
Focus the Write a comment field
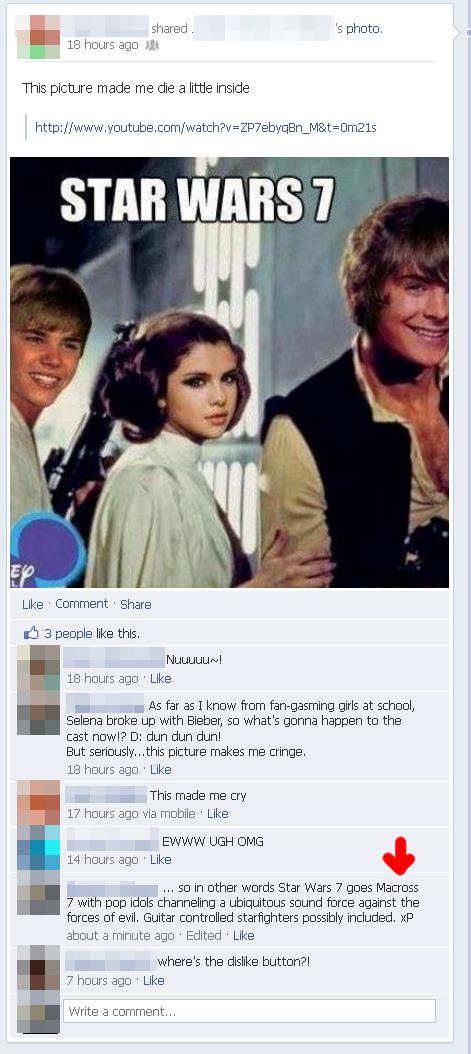tap(249, 1011)
